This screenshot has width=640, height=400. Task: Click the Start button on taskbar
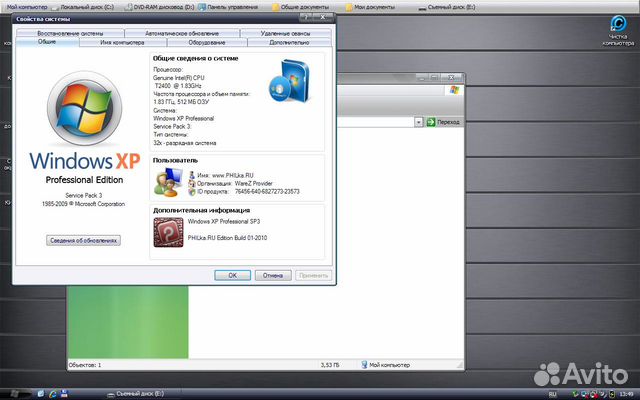point(16,394)
